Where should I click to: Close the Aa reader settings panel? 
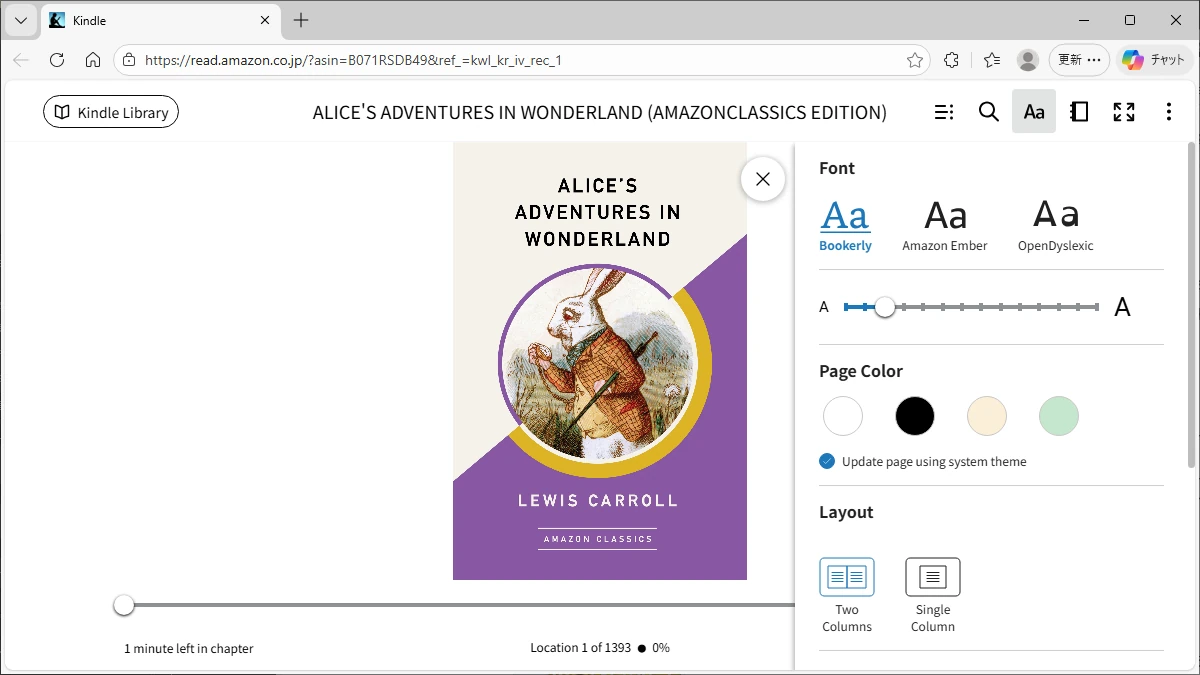(1034, 112)
